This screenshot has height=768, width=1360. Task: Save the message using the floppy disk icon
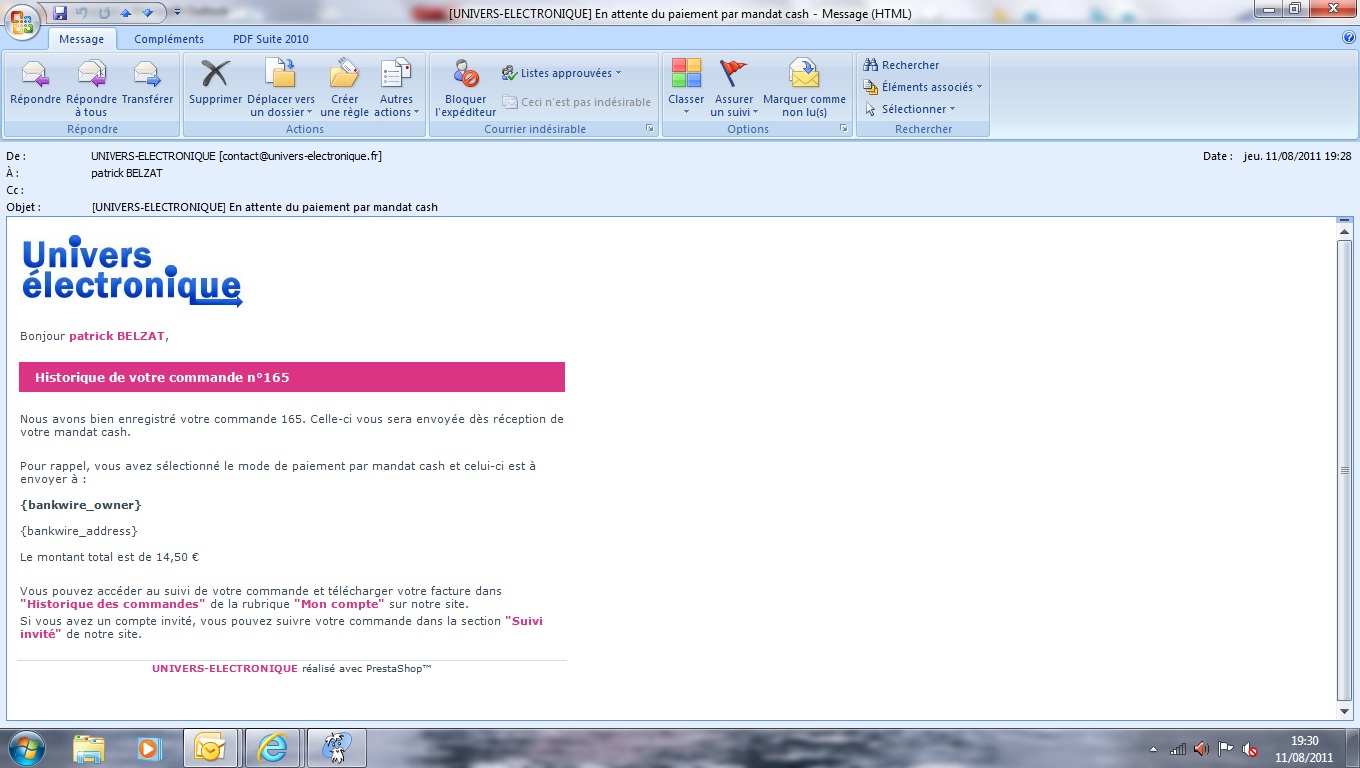point(60,13)
